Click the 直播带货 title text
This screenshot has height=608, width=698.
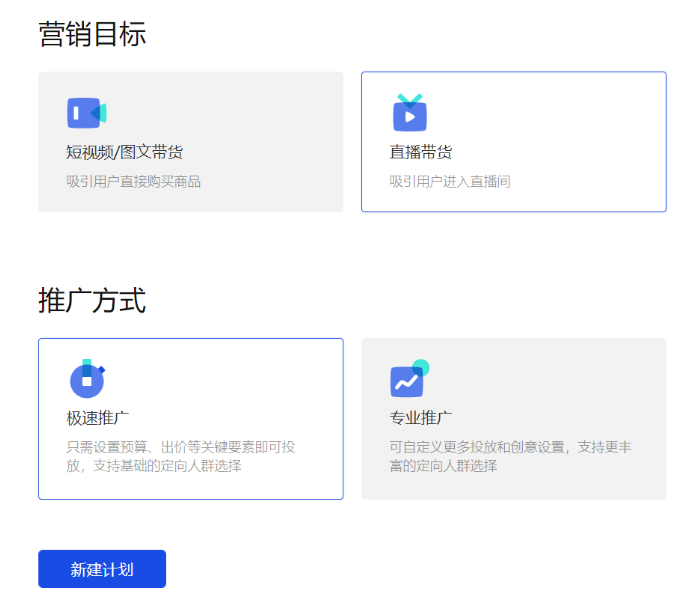click(421, 152)
